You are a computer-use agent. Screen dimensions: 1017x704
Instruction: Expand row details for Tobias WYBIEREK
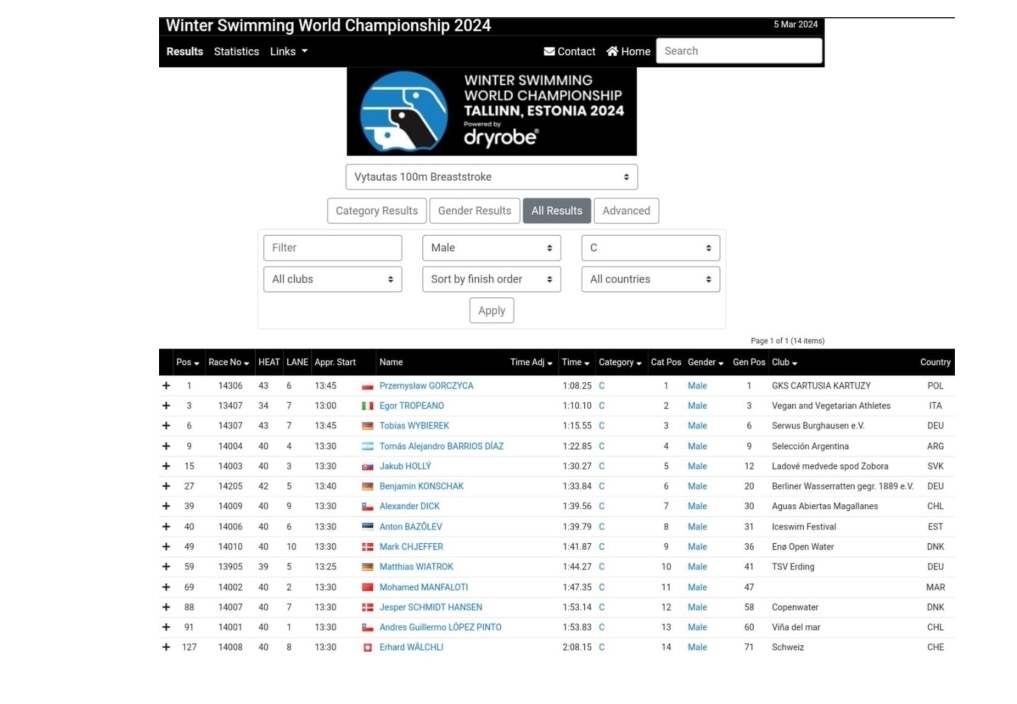pos(166,426)
